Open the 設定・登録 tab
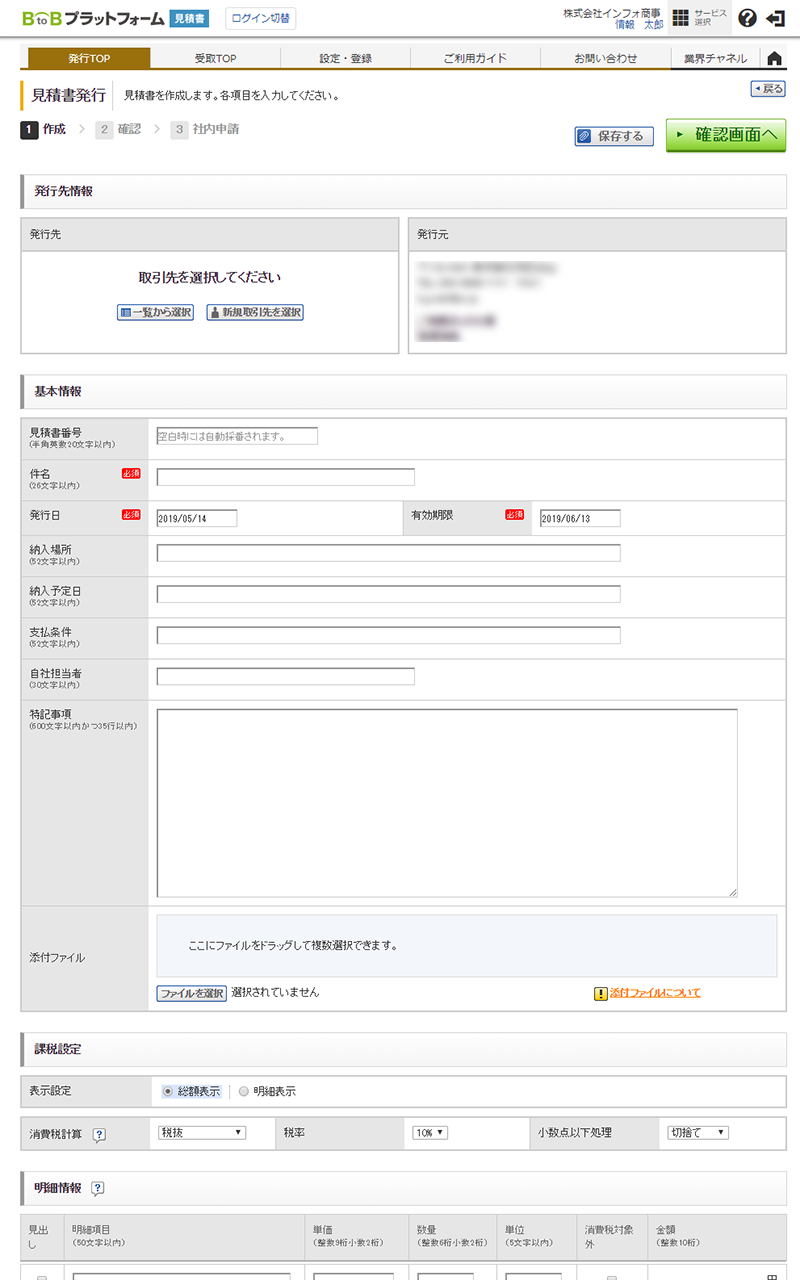The image size is (800, 1280). click(345, 58)
